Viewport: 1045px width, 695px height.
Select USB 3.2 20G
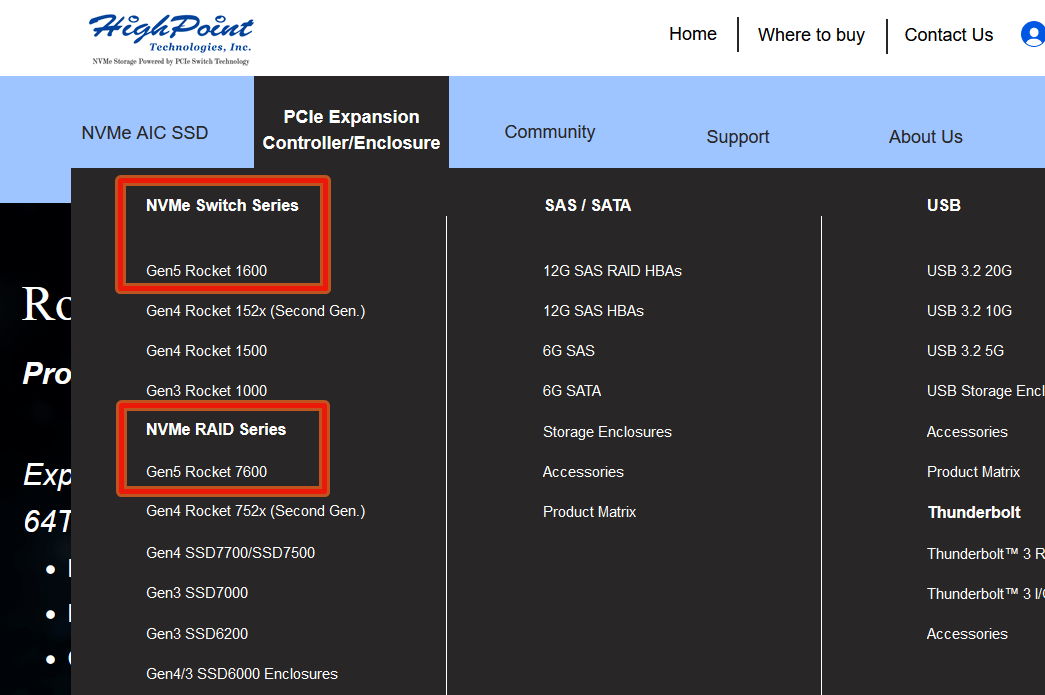tap(969, 271)
